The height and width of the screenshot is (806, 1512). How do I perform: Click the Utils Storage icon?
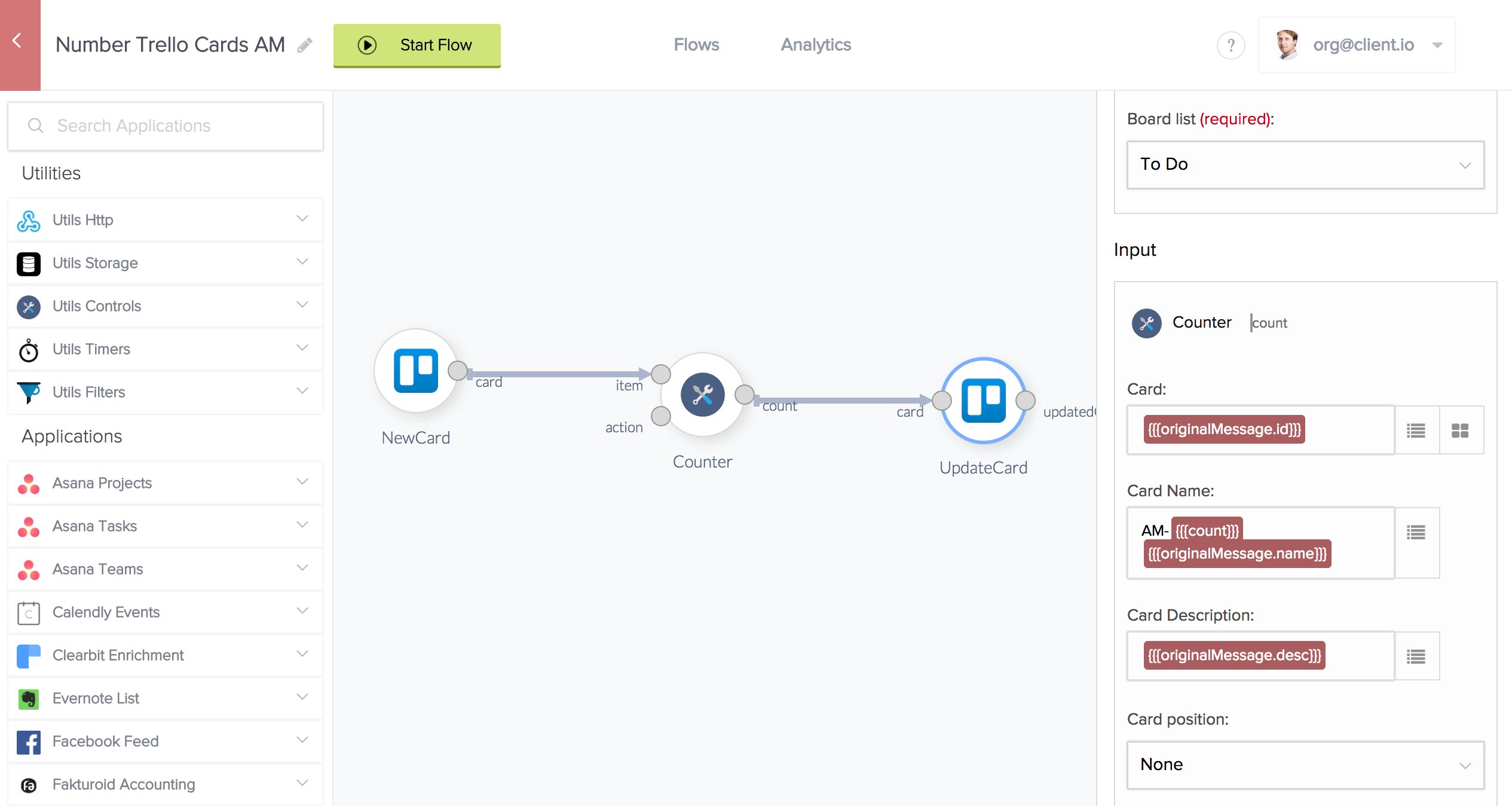29,264
